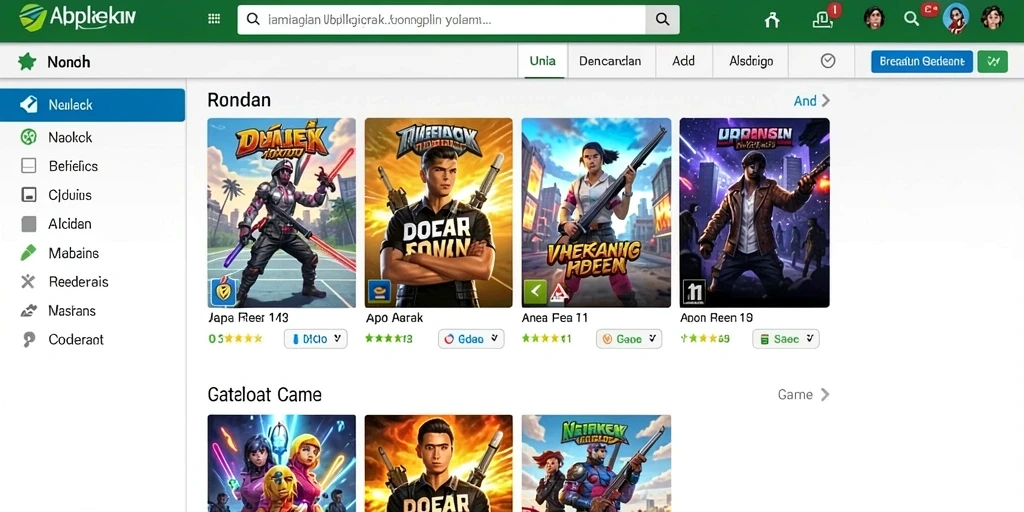Click the circled checkmark icon in tab bar
1024x512 pixels.
click(x=827, y=61)
